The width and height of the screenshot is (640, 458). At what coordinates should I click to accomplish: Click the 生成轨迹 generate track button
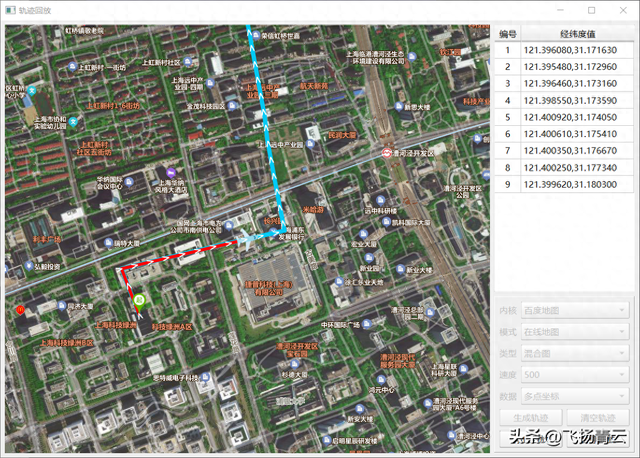pos(531,418)
